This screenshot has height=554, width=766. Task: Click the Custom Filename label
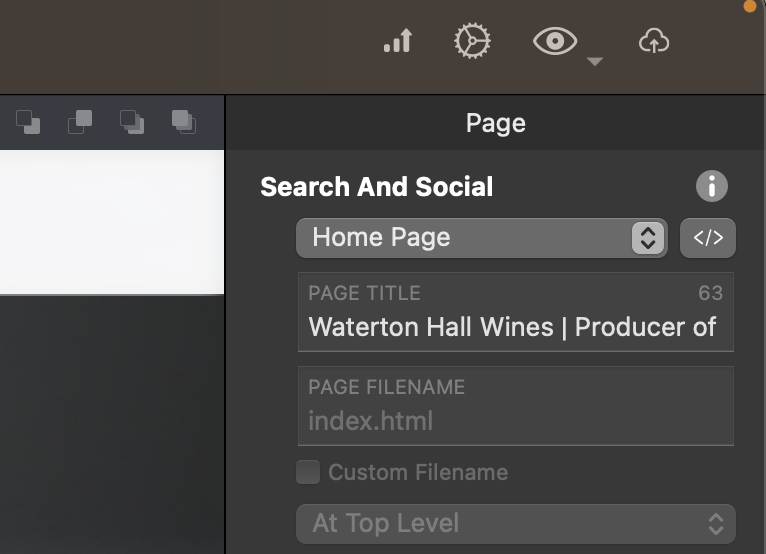click(418, 472)
